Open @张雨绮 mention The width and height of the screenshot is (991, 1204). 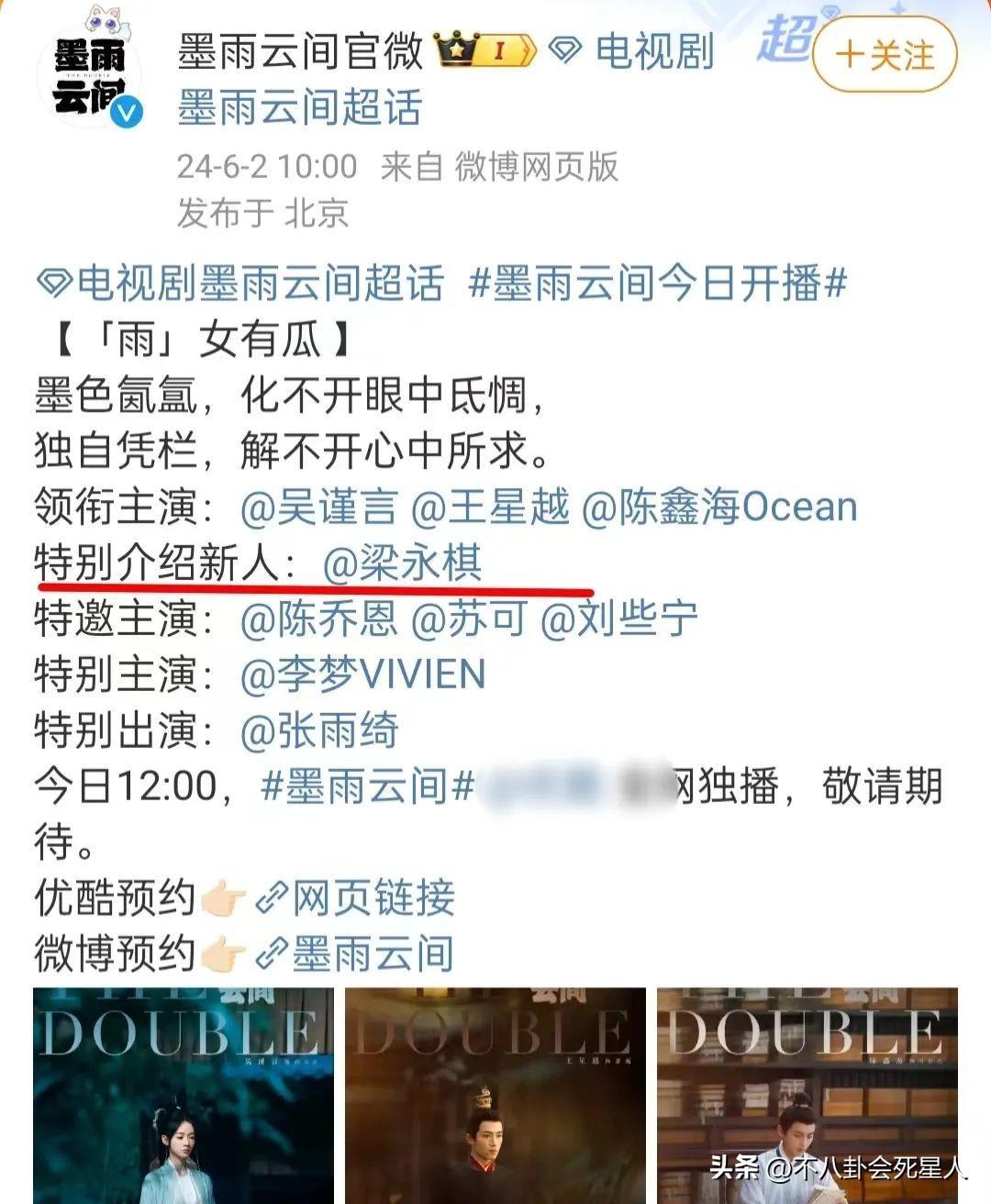coord(318,731)
